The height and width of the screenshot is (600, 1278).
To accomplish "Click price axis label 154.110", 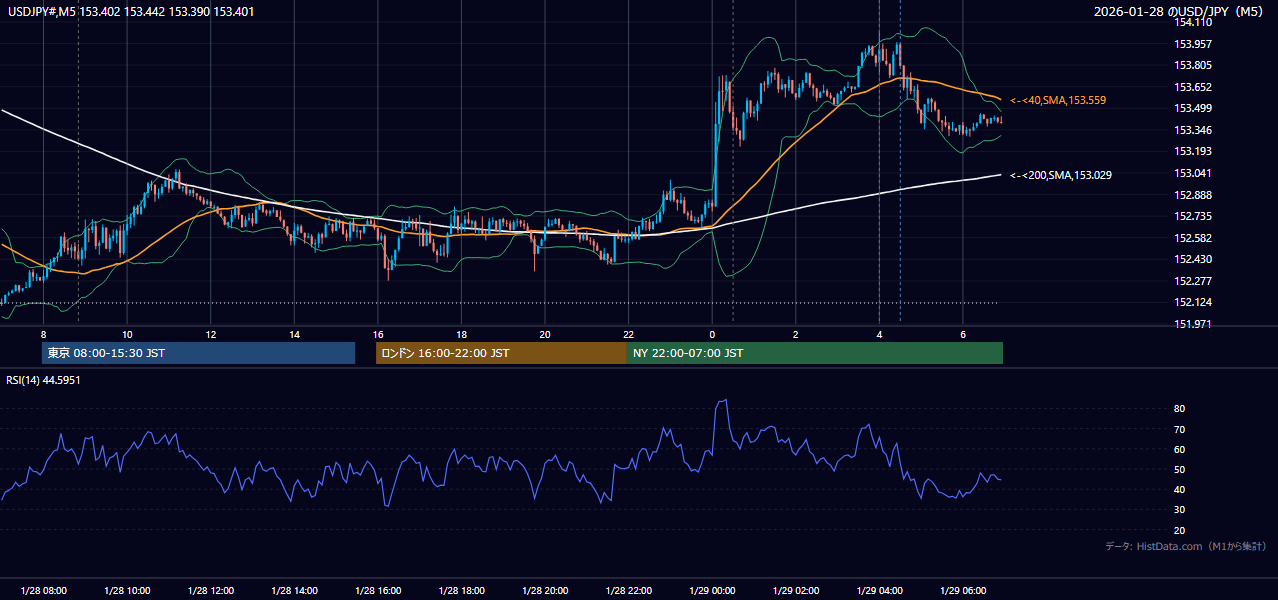I will 1194,22.
